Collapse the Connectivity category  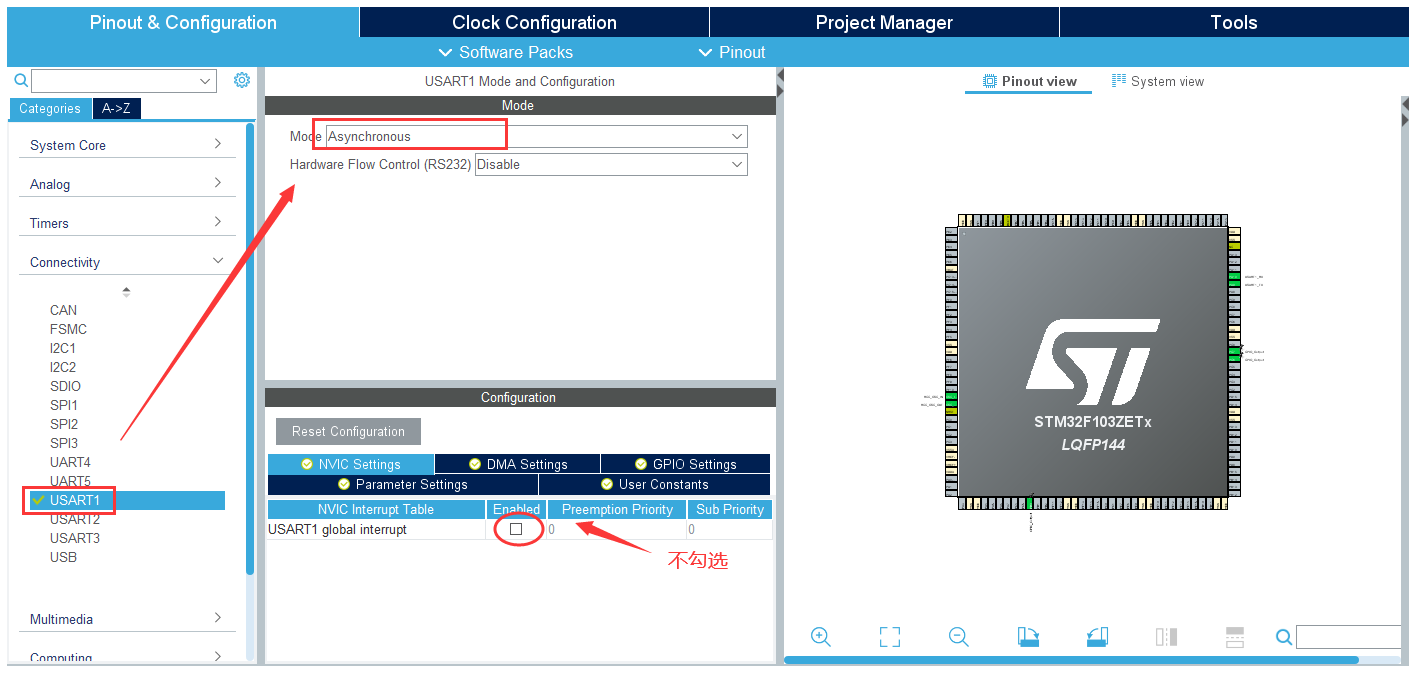click(x=126, y=262)
